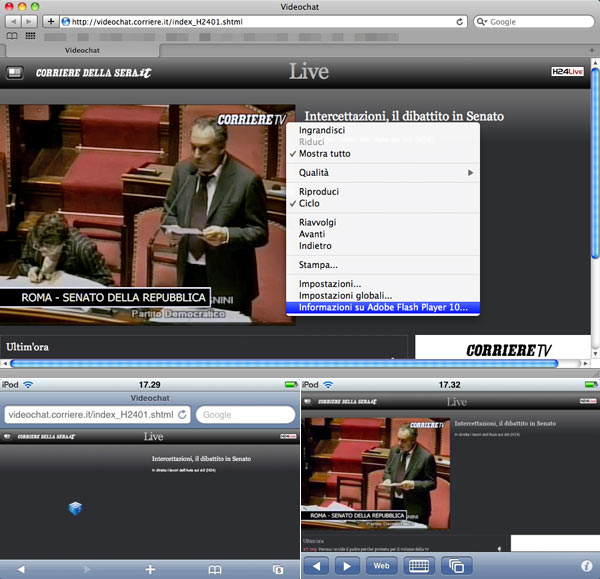The image size is (600, 579).
Task: Open 'Impostazioni...' settings dialog entry
Action: coord(330,284)
